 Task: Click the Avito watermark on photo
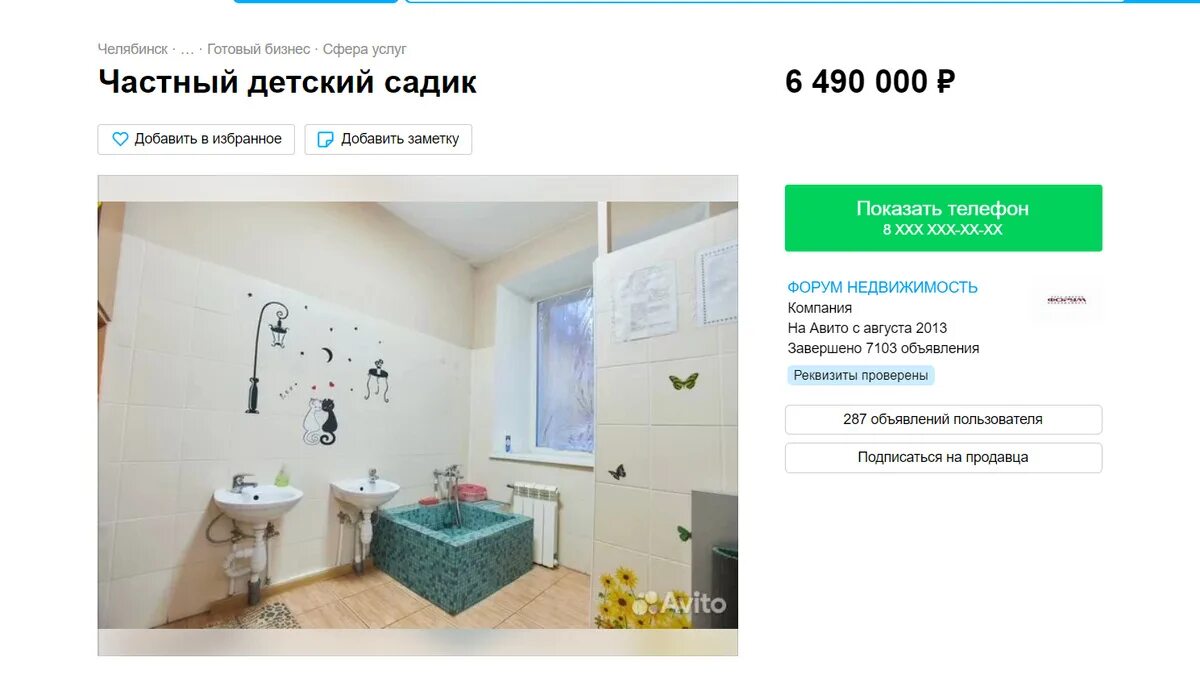point(680,603)
